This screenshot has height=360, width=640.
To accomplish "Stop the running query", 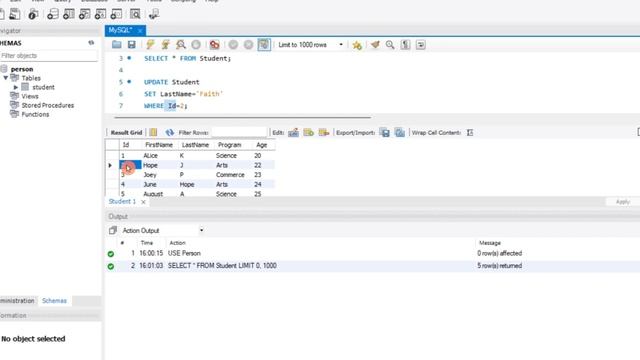I will click(x=196, y=44).
